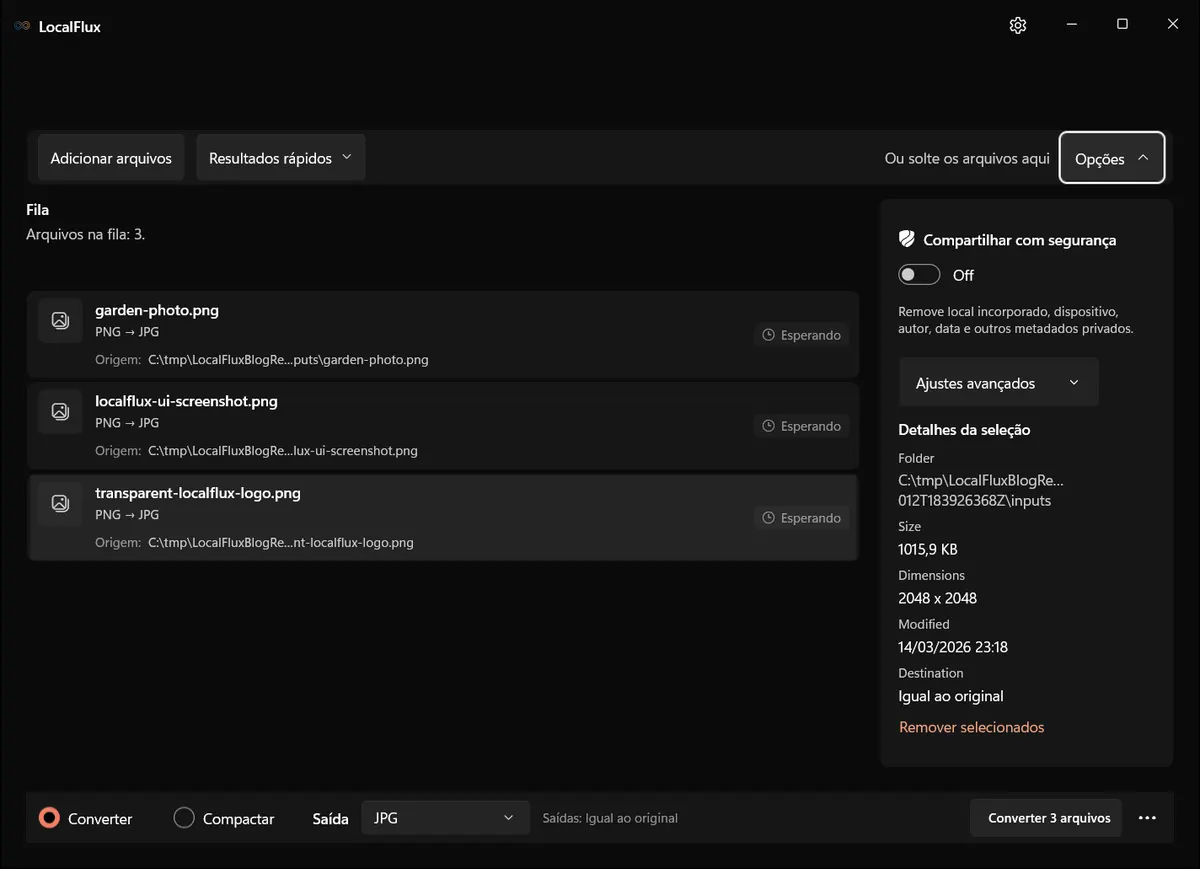
Task: Click the 2048 x 2048 dimensions value
Action: point(938,598)
